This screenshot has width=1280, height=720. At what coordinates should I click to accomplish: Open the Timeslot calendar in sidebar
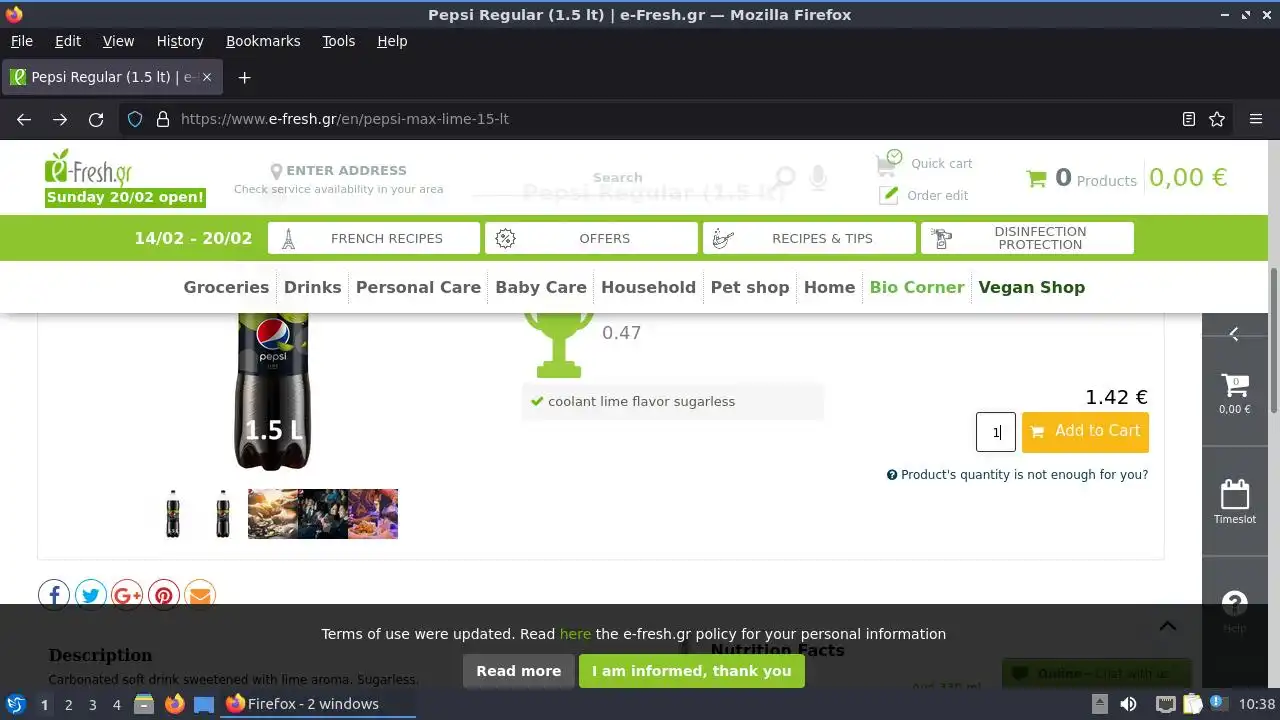[x=1235, y=502]
